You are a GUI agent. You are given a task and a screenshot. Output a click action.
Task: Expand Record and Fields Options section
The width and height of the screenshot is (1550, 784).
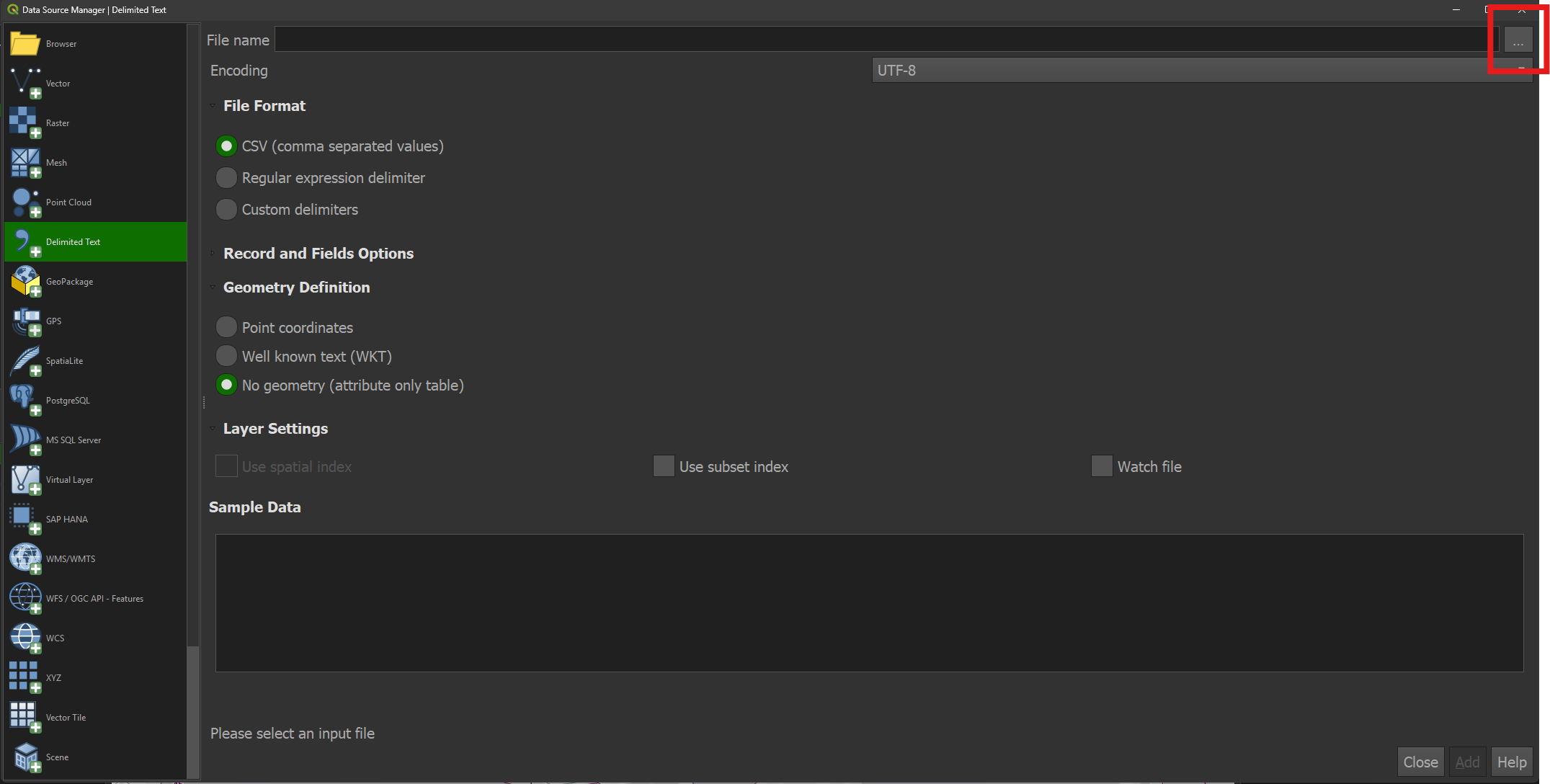click(213, 254)
